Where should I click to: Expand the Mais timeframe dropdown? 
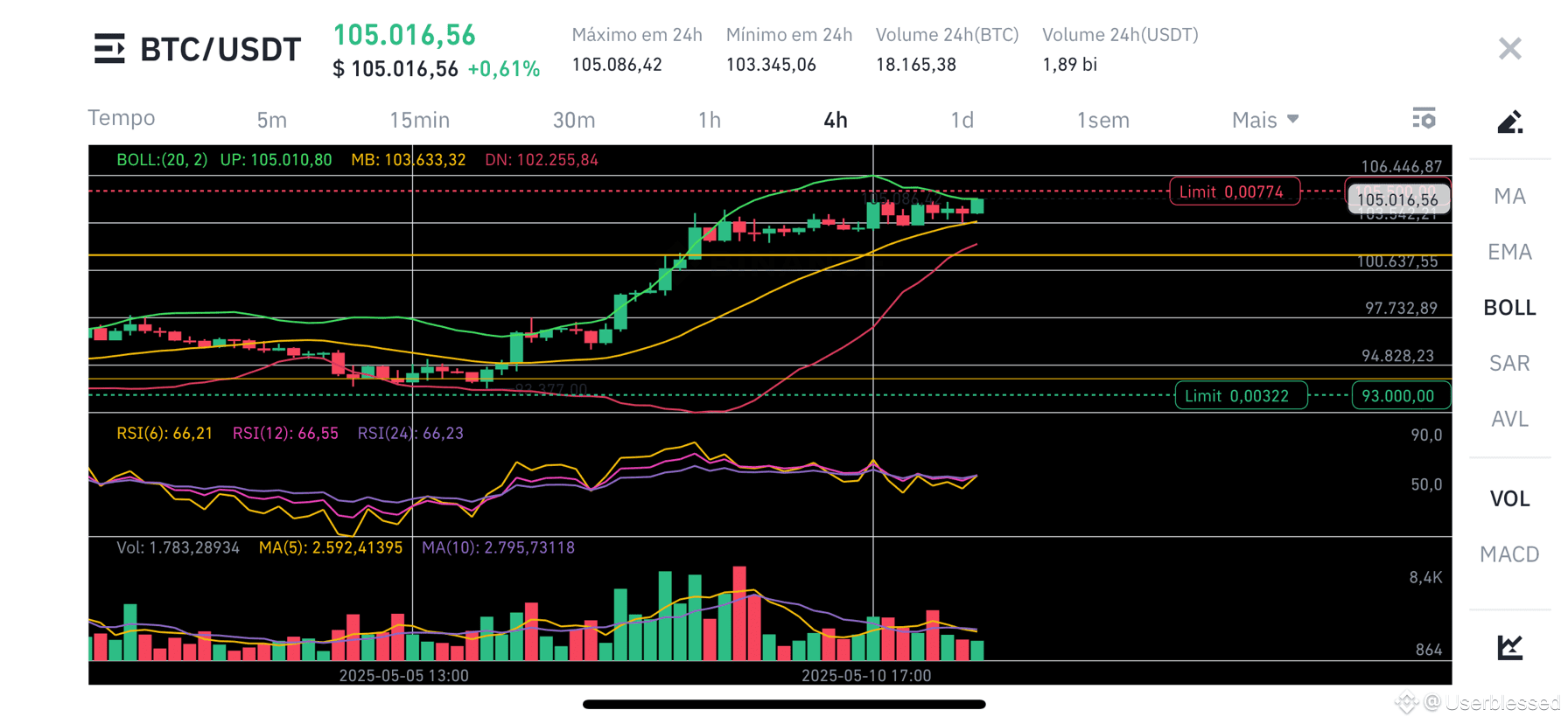click(x=1265, y=120)
